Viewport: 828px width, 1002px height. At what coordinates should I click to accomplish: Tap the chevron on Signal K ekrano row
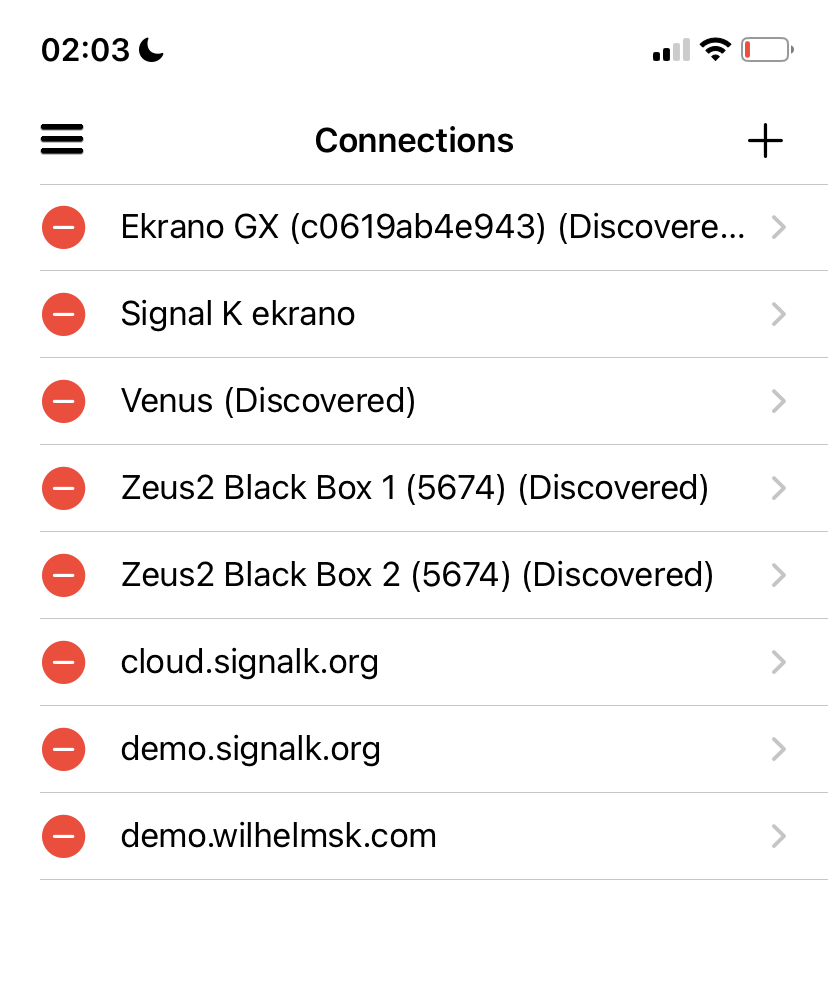coord(780,315)
